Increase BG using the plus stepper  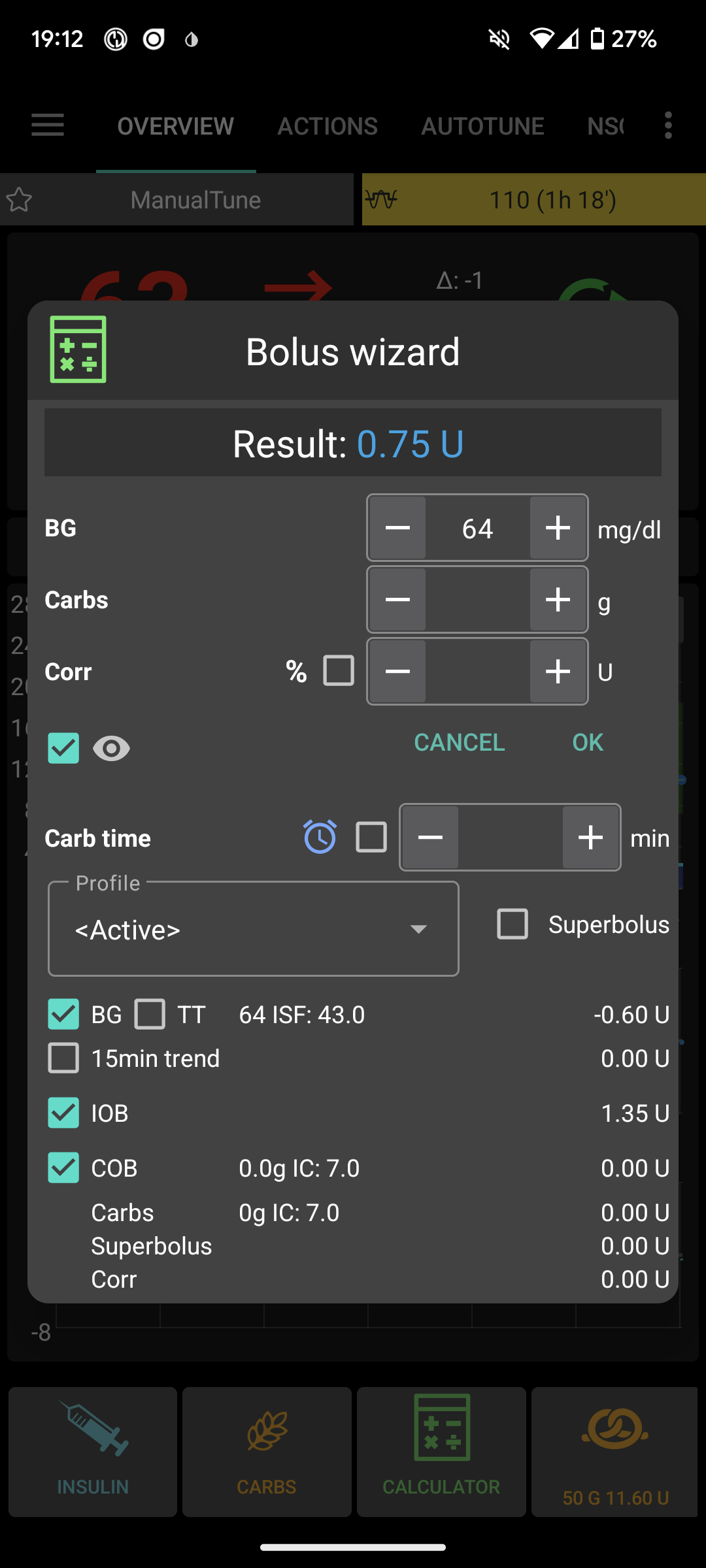point(557,528)
